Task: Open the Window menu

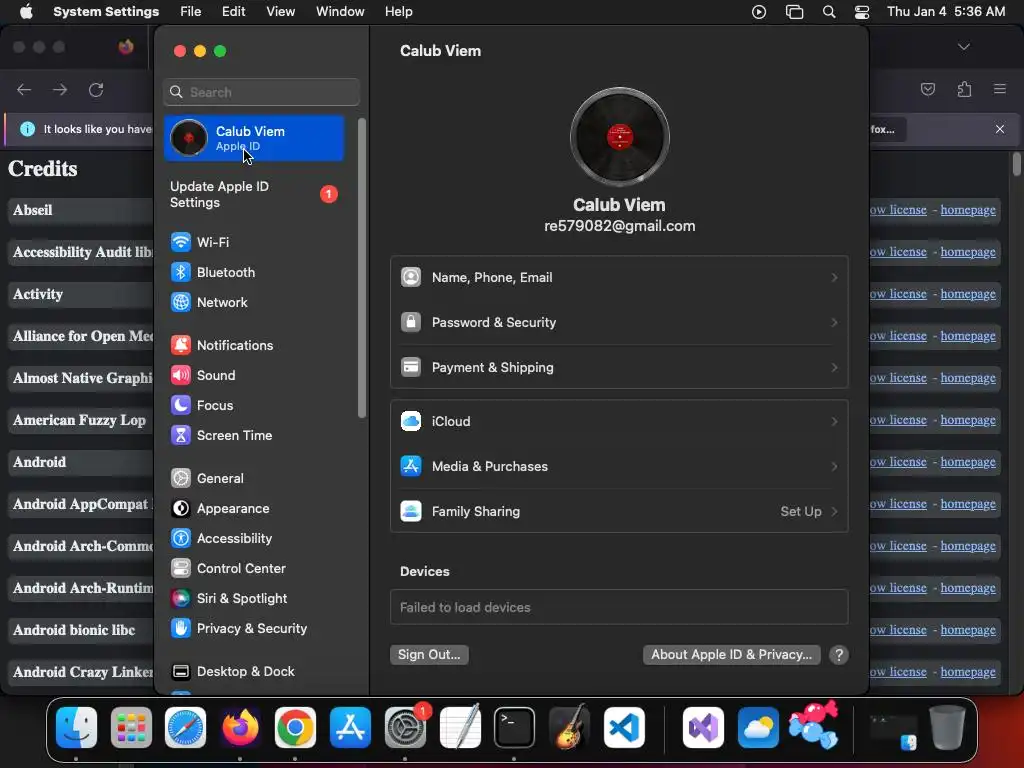Action: pyautogui.click(x=340, y=12)
